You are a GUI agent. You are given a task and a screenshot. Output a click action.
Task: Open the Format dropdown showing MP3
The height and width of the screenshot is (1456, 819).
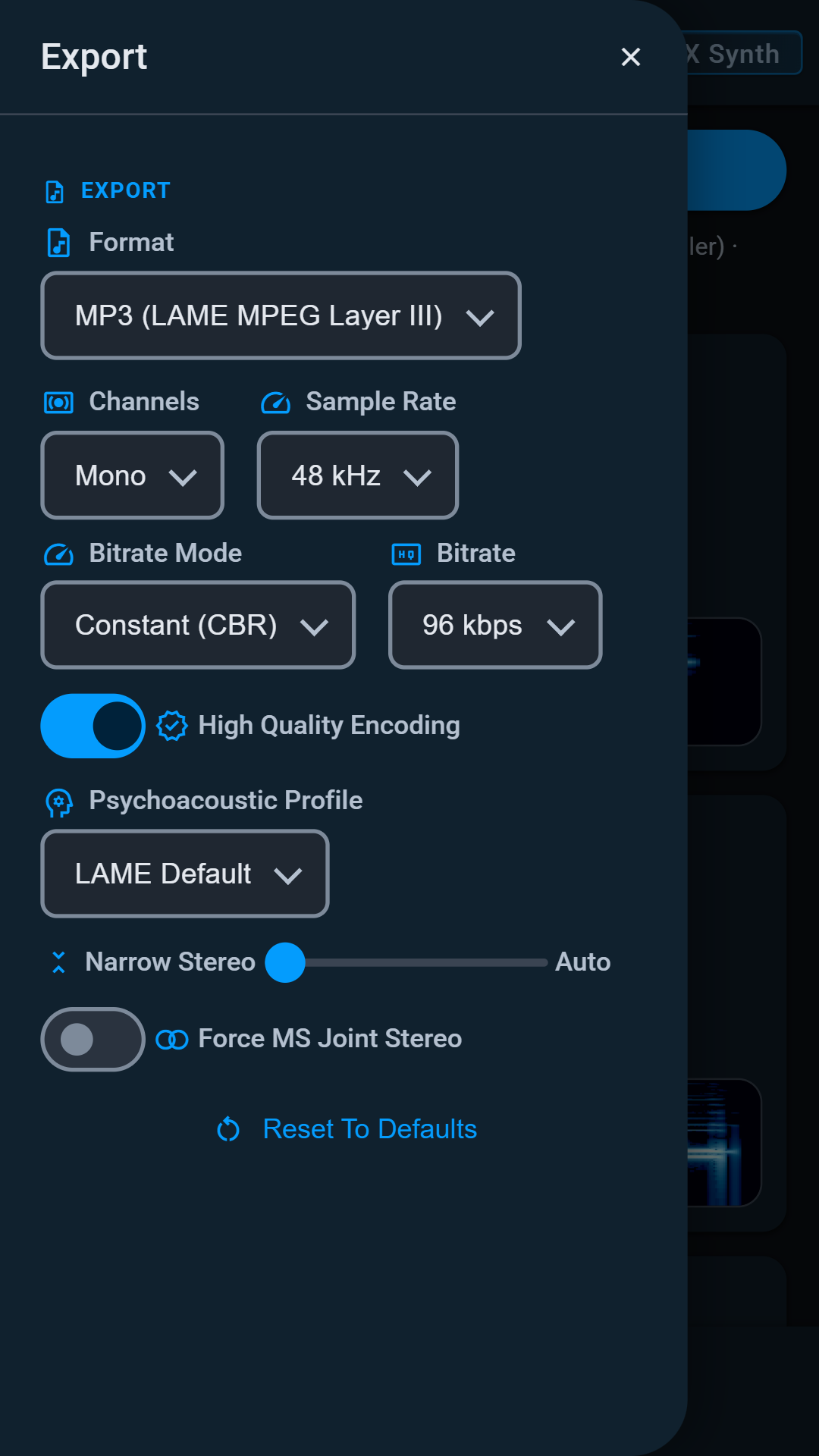point(281,315)
